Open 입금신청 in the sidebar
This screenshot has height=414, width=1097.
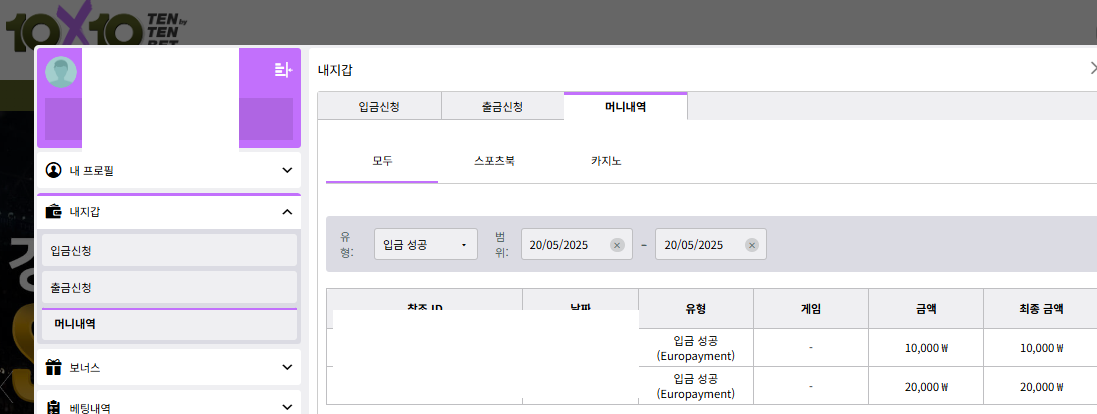167,250
